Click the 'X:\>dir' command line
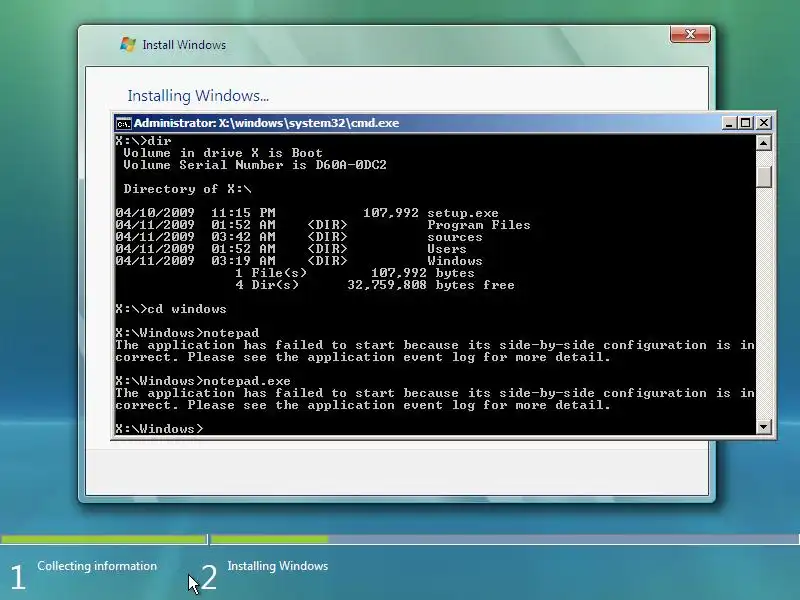Image resolution: width=800 pixels, height=600 pixels. pos(143,141)
